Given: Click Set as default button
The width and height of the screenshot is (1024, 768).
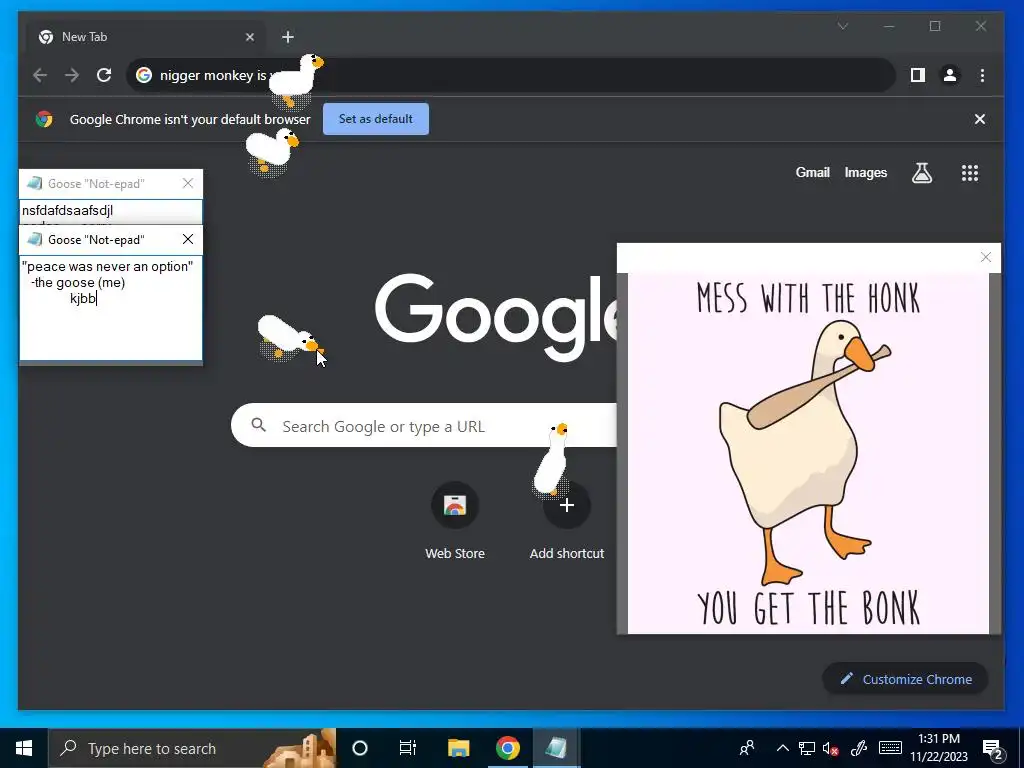Looking at the screenshot, I should (376, 119).
